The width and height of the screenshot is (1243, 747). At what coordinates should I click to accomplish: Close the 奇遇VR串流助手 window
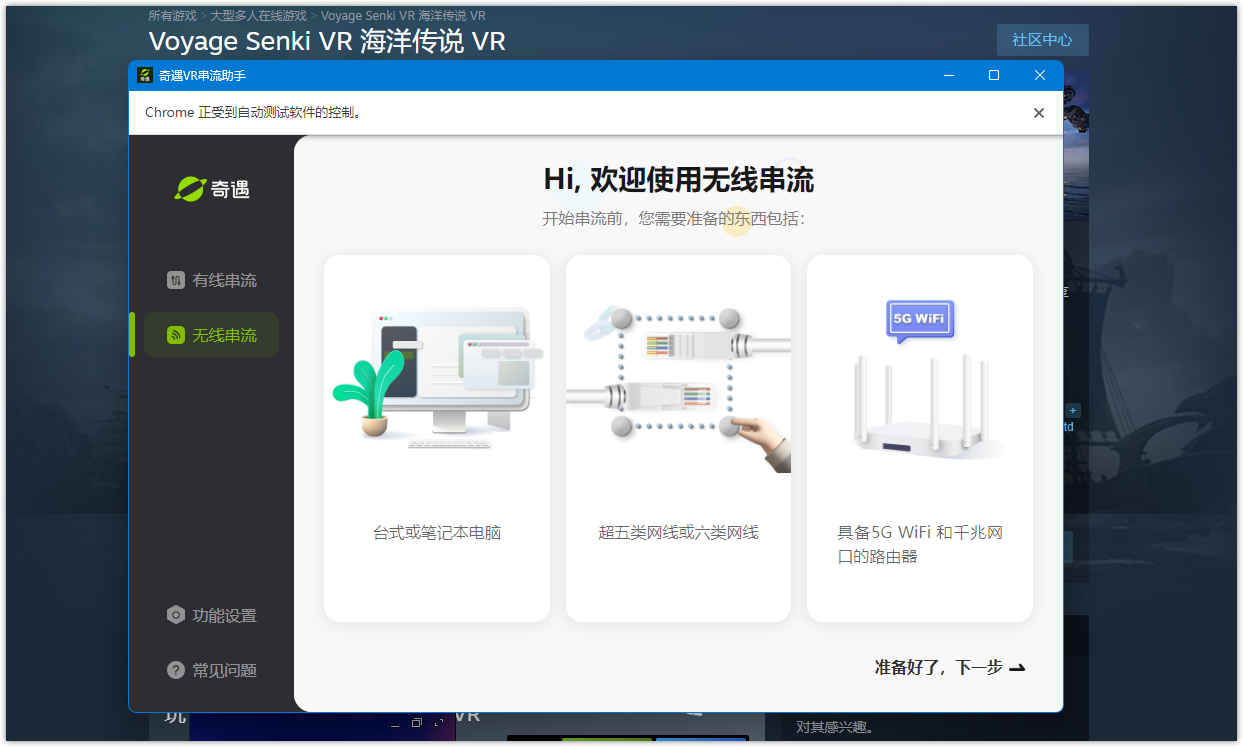tap(1040, 75)
